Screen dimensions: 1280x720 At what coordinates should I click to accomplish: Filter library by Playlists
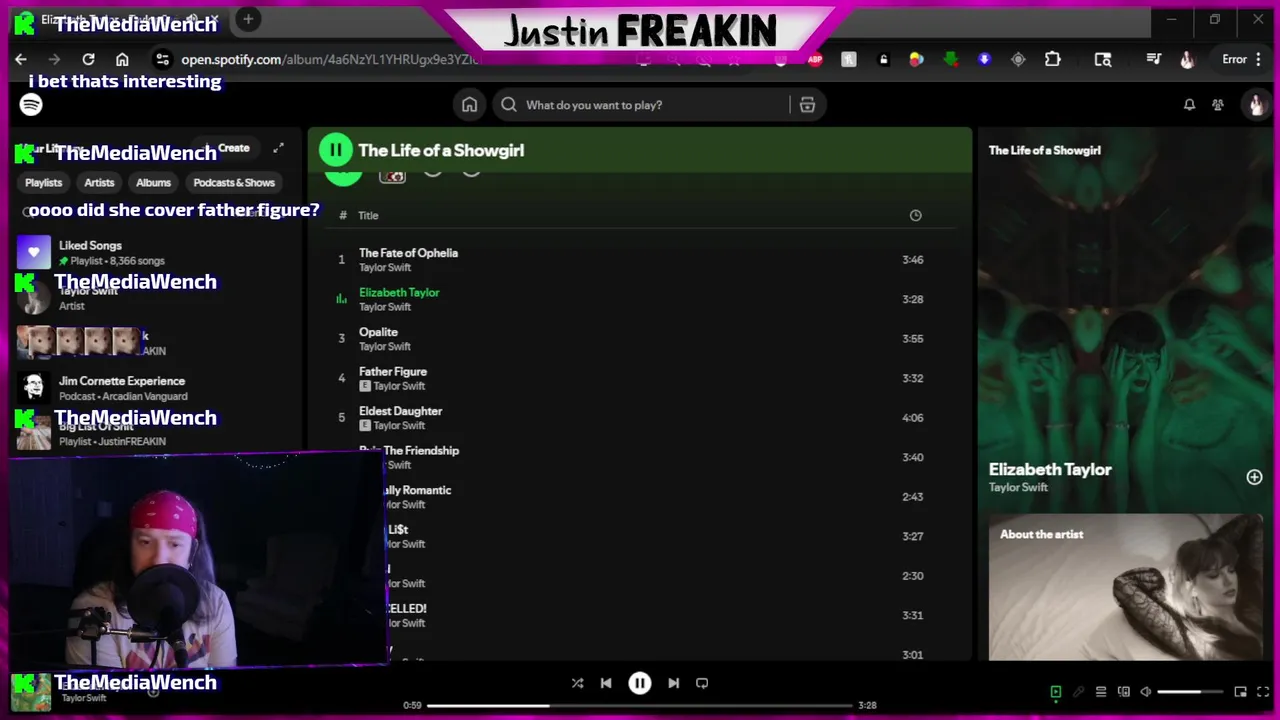(x=44, y=183)
